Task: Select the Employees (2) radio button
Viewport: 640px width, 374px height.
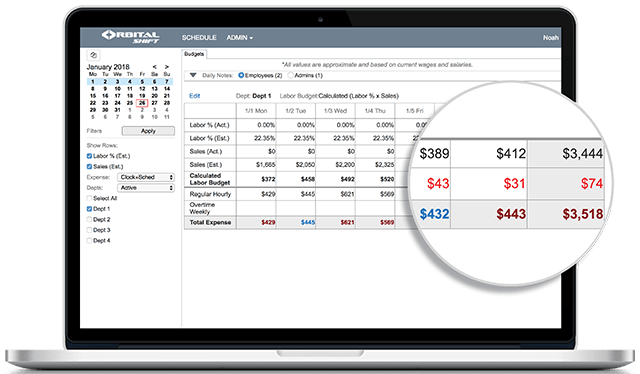Action: click(x=241, y=75)
